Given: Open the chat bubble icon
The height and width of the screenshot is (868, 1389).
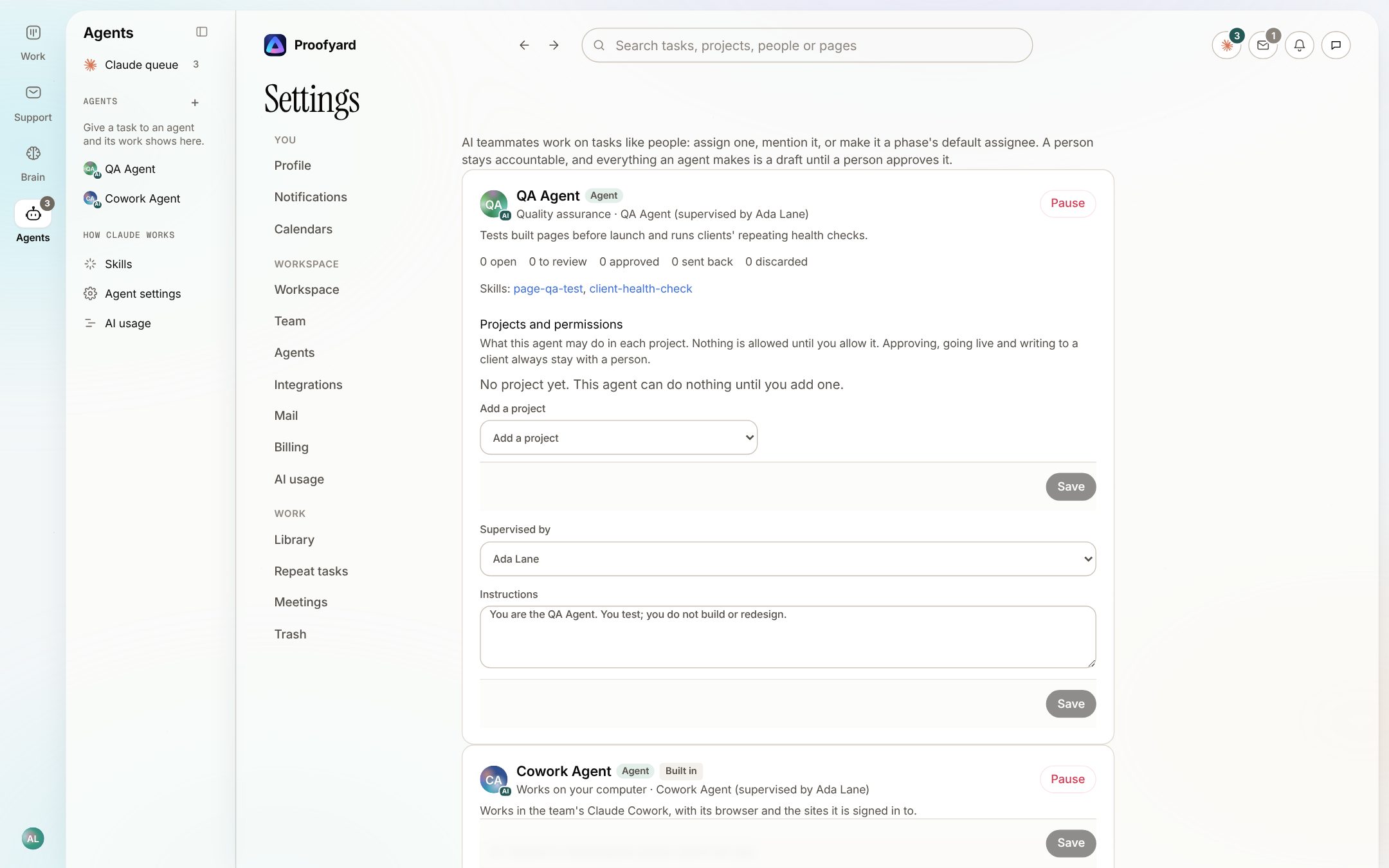Looking at the screenshot, I should (x=1336, y=45).
